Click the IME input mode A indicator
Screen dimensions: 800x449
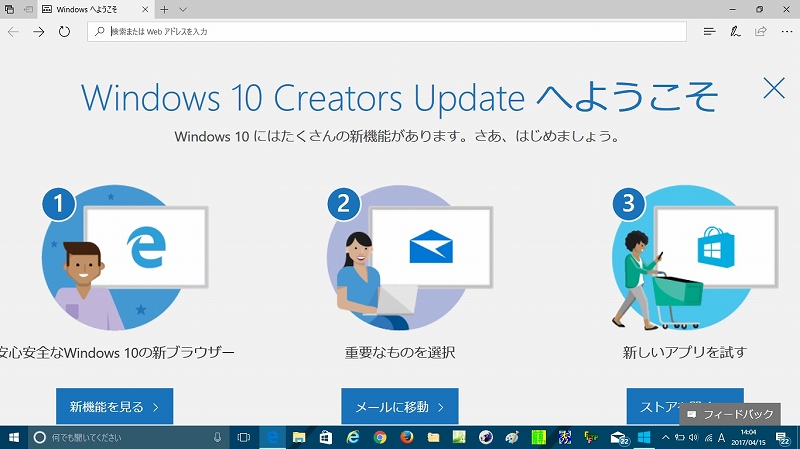point(721,437)
